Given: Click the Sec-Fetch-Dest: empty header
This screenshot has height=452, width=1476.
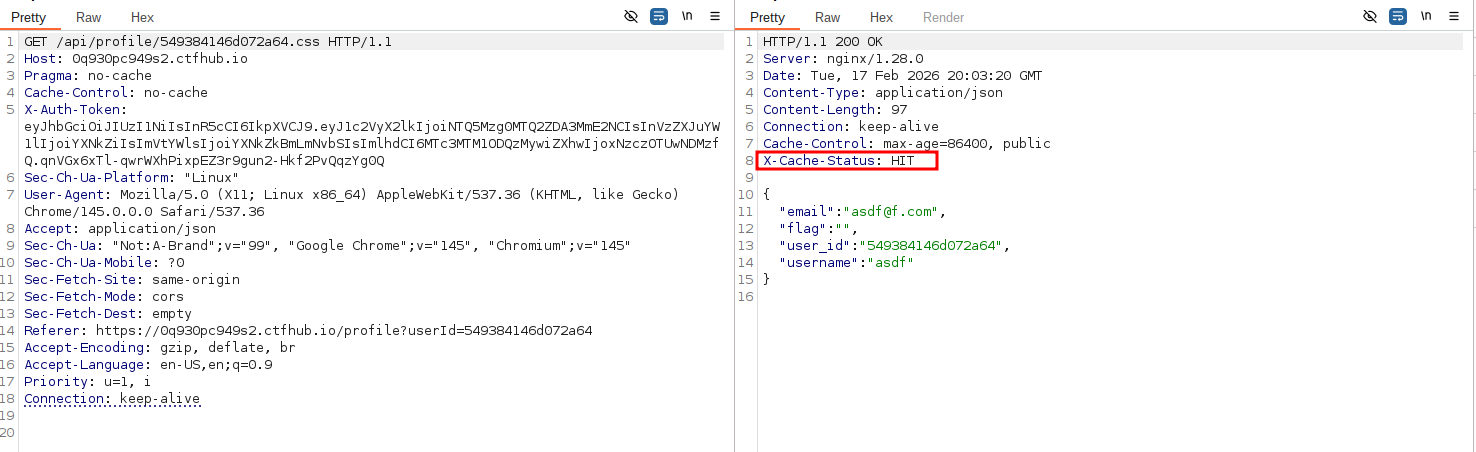Looking at the screenshot, I should click(x=108, y=314).
